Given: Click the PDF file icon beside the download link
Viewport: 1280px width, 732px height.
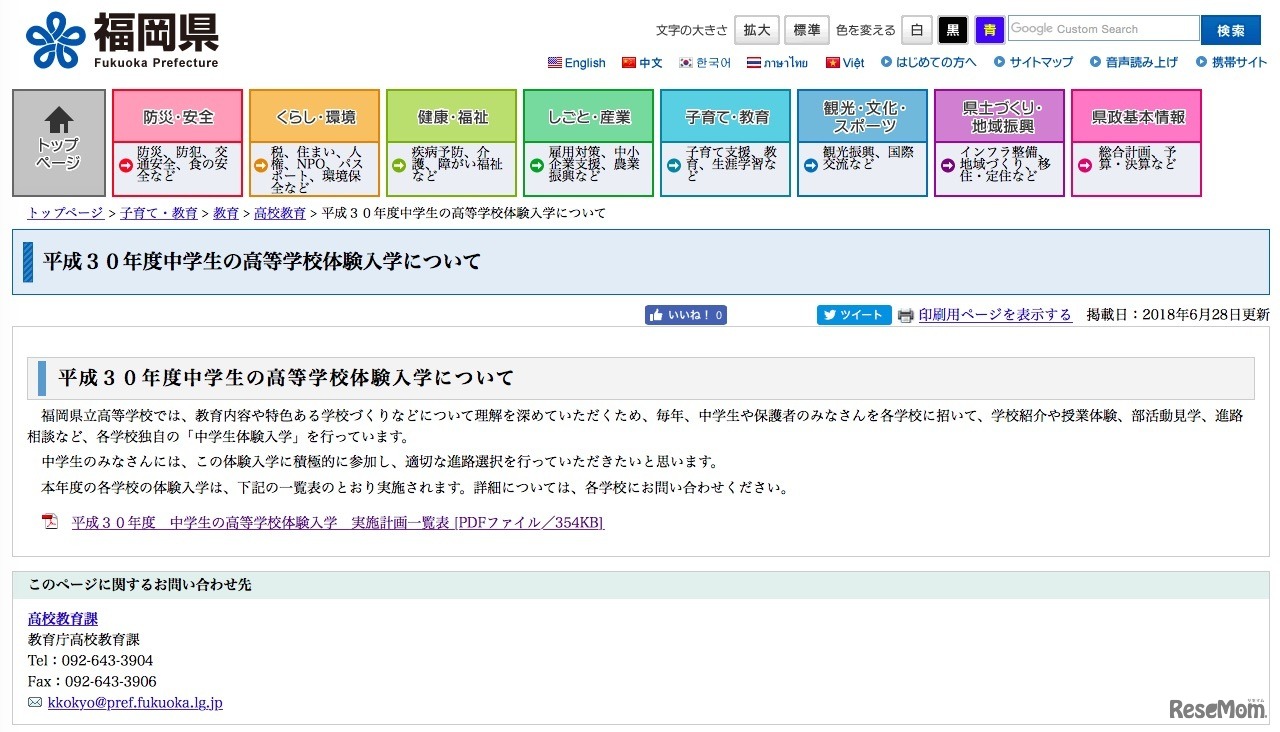Looking at the screenshot, I should [x=51, y=521].
